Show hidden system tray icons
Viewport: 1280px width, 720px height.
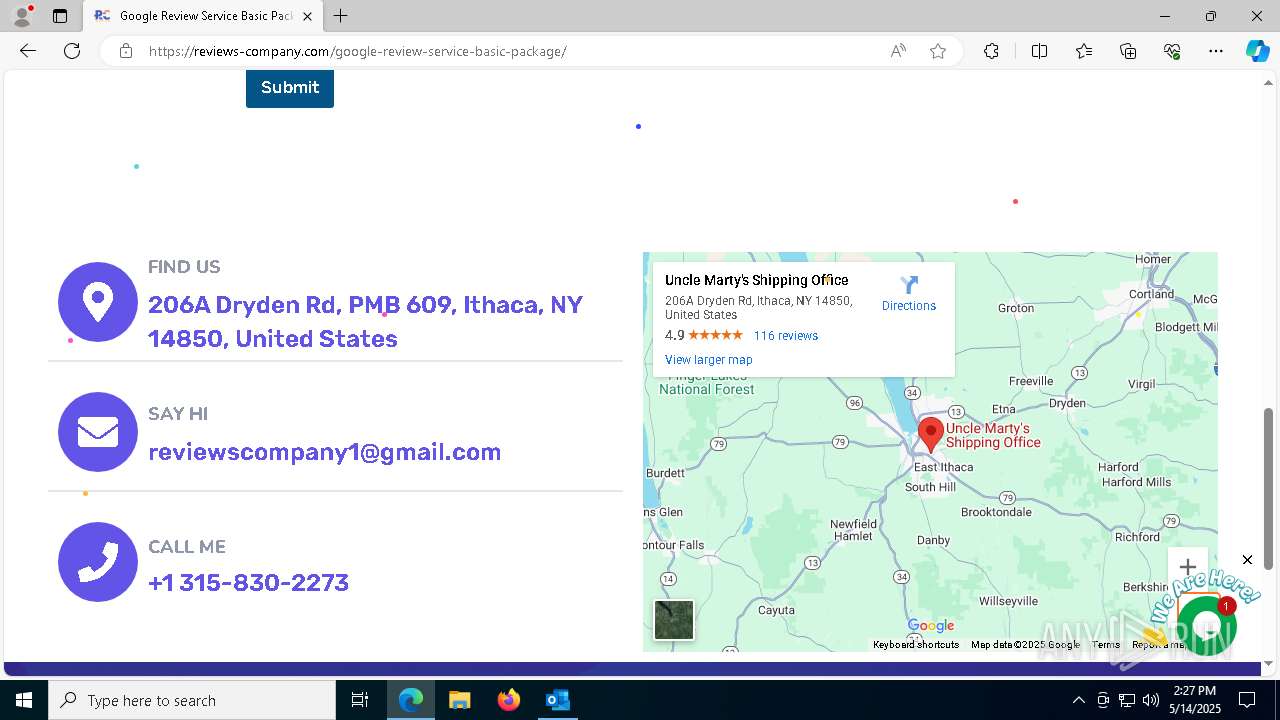1078,700
